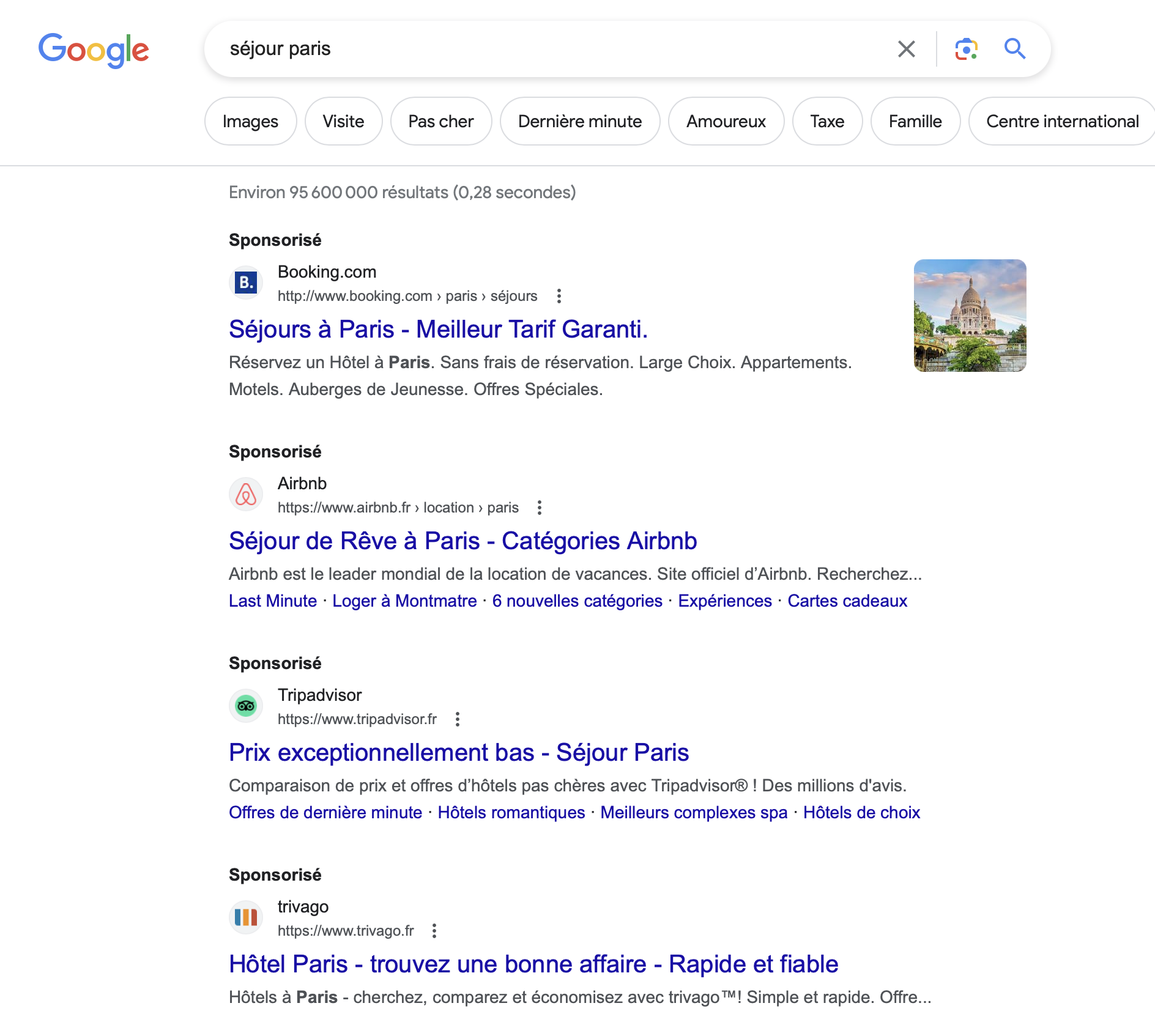Image resolution: width=1155 pixels, height=1036 pixels.
Task: Click the Booking.com favicon
Action: pyautogui.click(x=246, y=283)
